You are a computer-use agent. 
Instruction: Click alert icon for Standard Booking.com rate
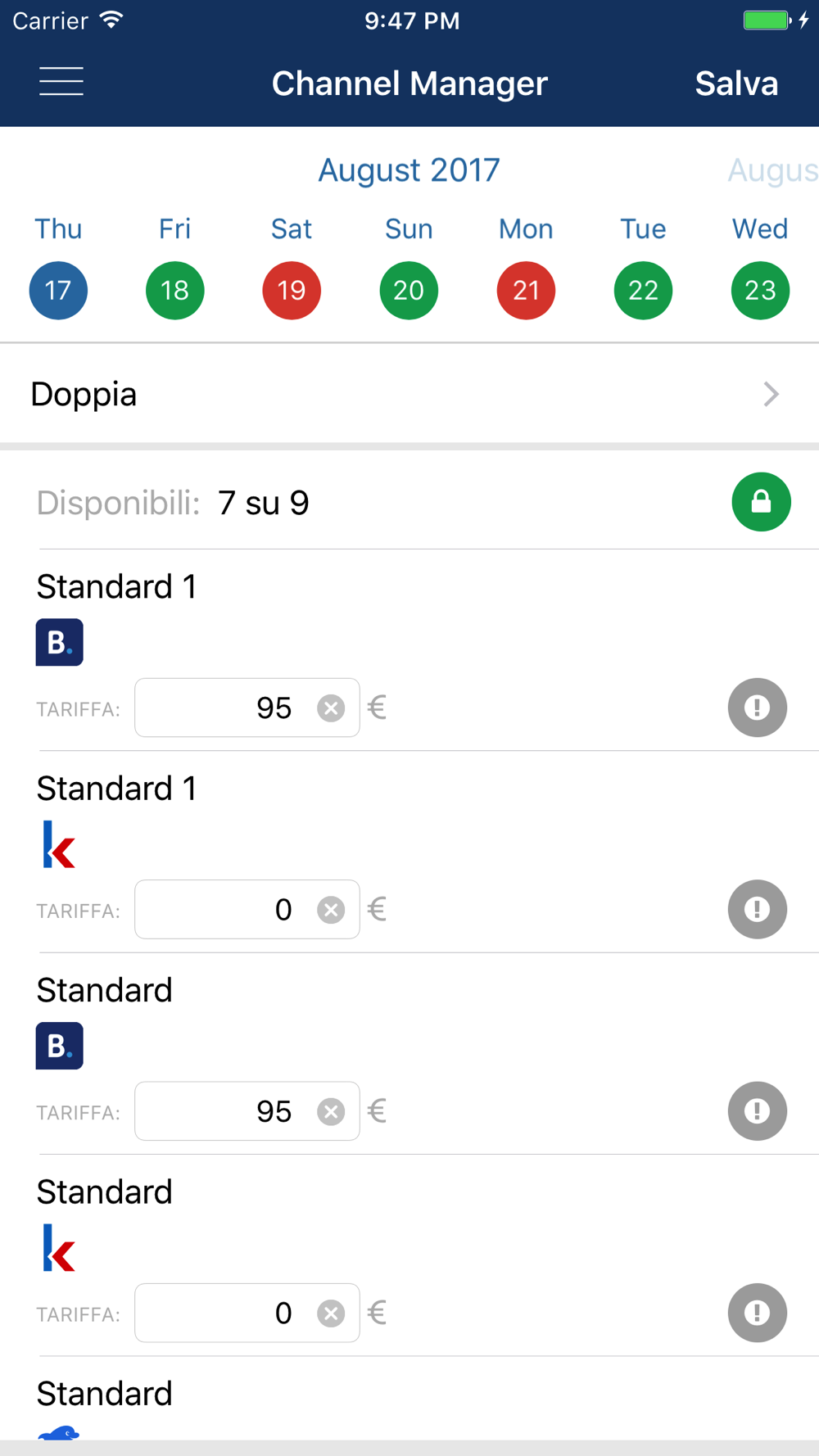click(x=758, y=1111)
